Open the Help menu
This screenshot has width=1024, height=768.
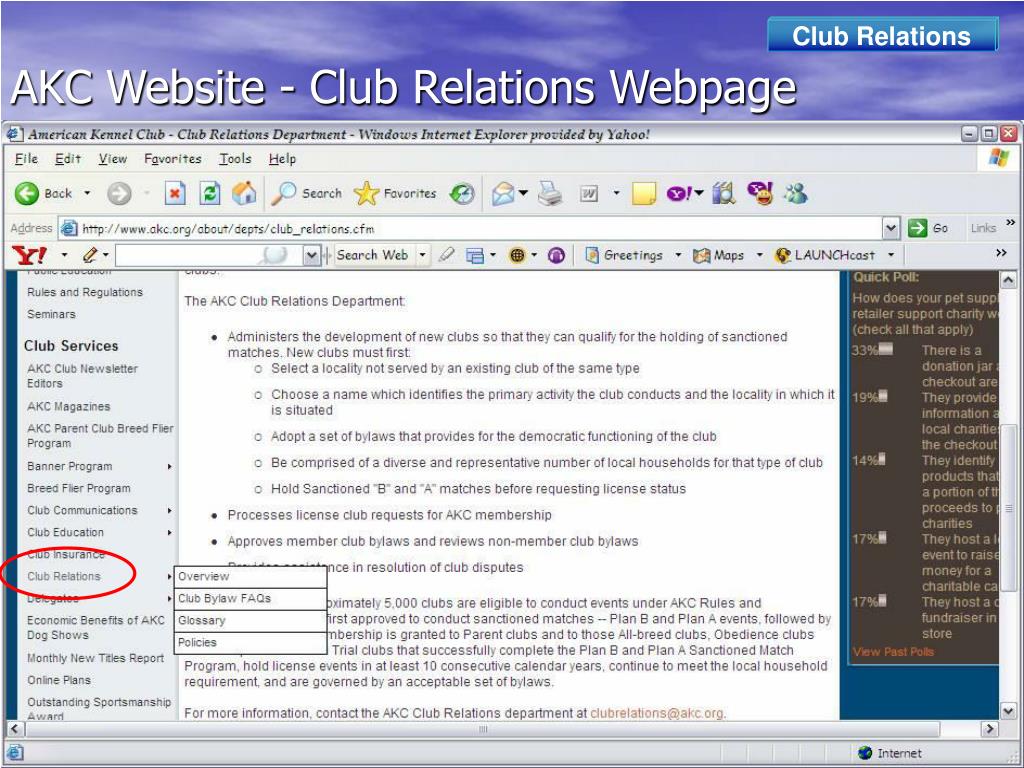click(282, 159)
